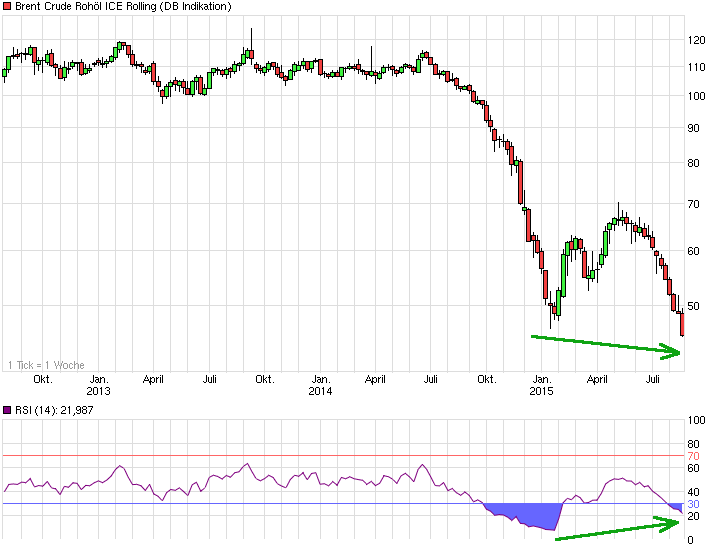Select the Jan. 2014 time axis label
The image size is (726, 548).
(320, 385)
